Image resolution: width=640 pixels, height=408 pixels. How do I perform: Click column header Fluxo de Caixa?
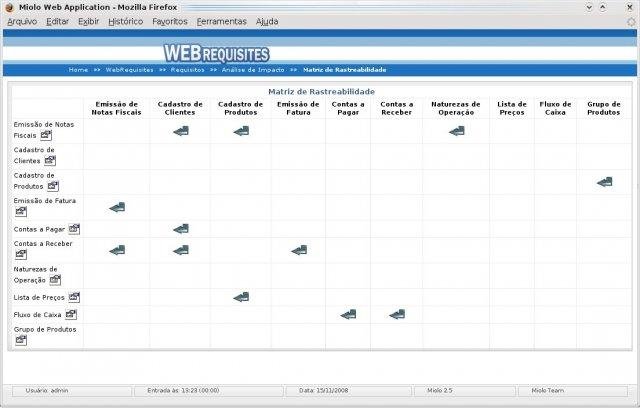[x=555, y=108]
